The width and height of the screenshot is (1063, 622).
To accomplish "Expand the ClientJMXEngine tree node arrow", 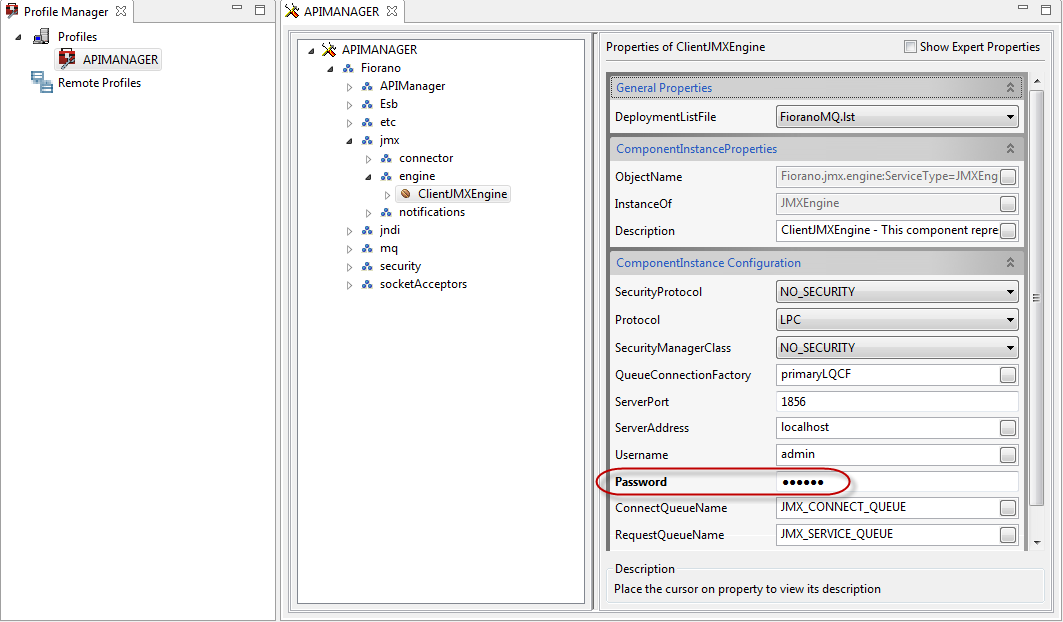I will click(388, 195).
